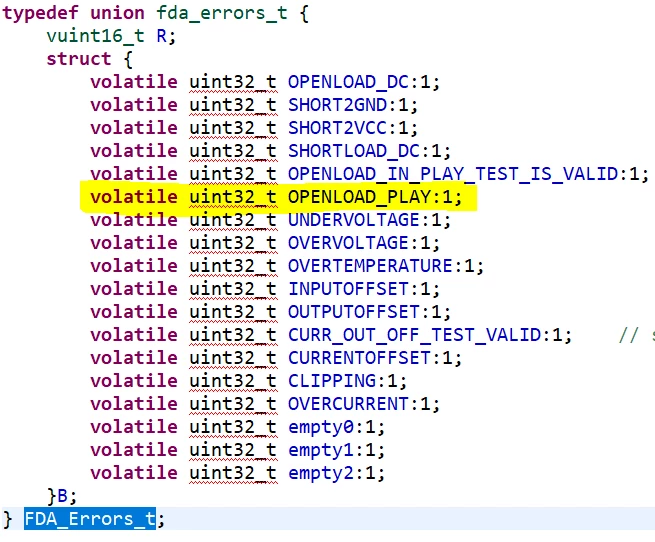Click the CLIPPING field name
Screen dimensions: 655x542
[x=332, y=381]
